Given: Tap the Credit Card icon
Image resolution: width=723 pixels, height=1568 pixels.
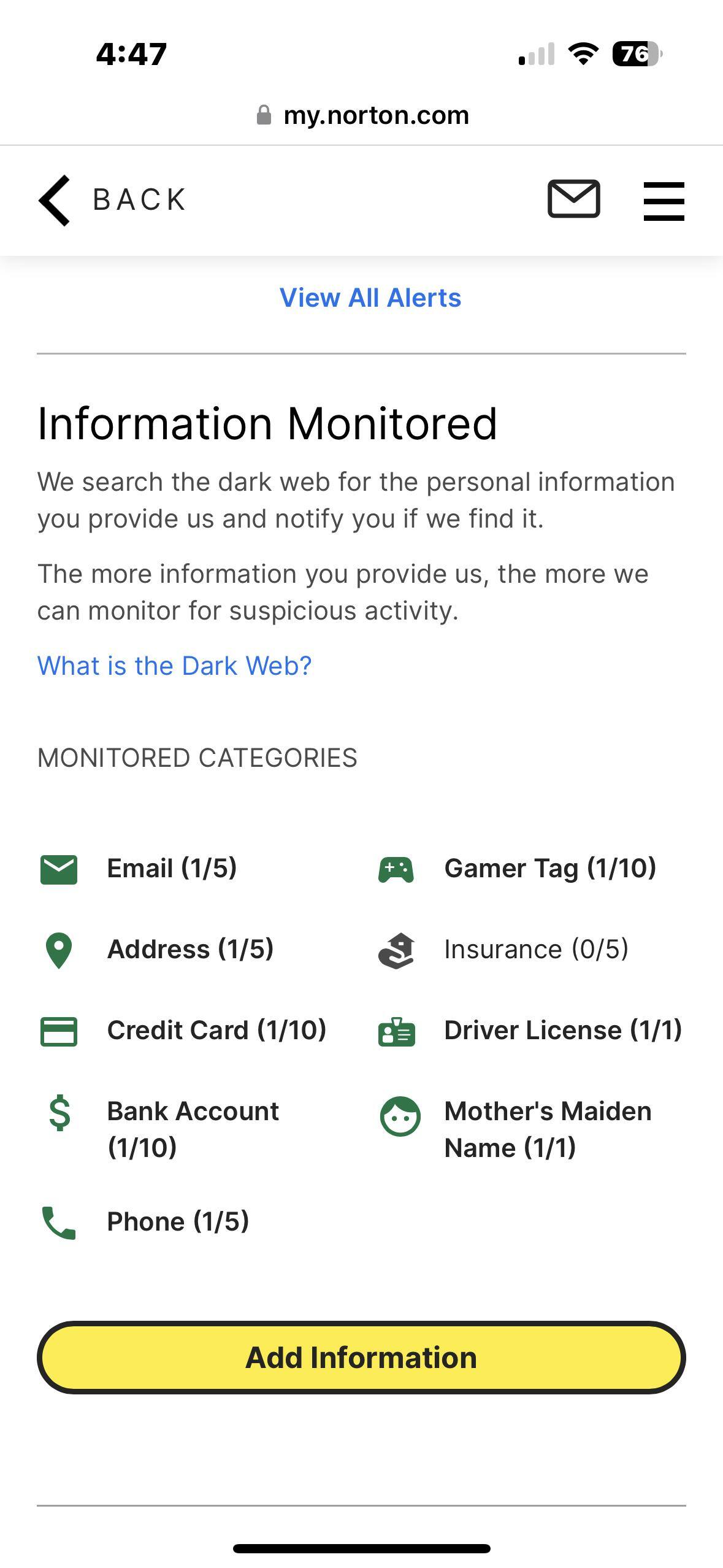Looking at the screenshot, I should pyautogui.click(x=59, y=1031).
